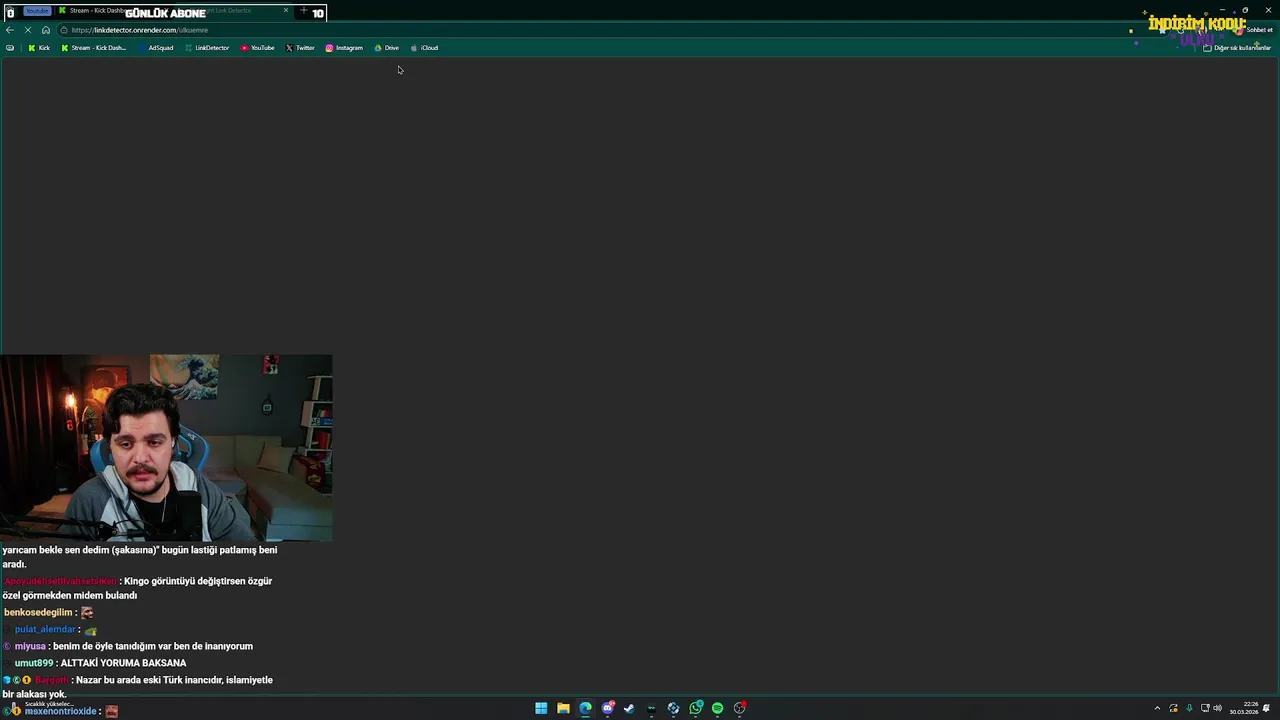Open Steam from the taskbar
1280x720 pixels.
coord(629,708)
